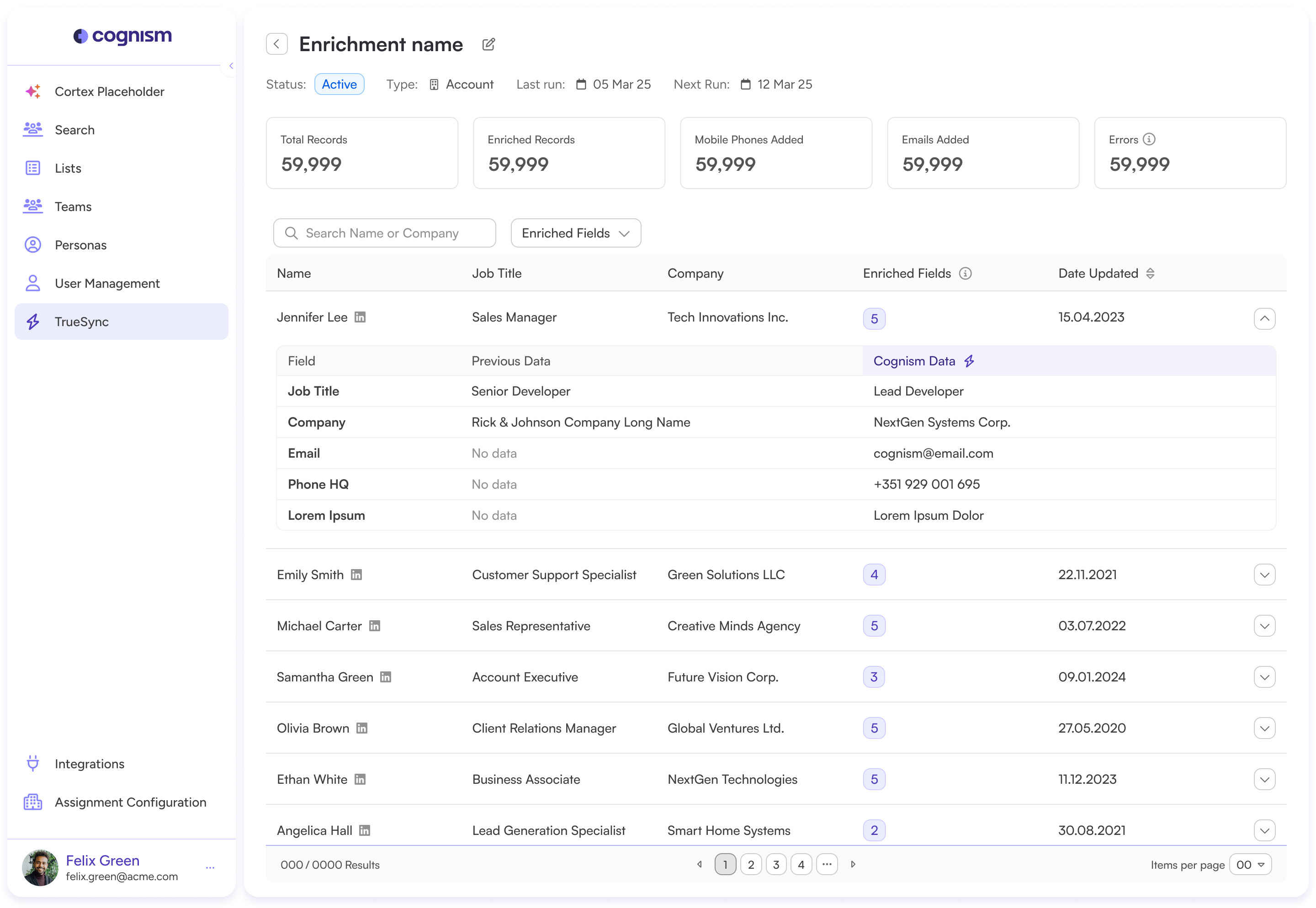This screenshot has height=908, width=1316.
Task: Click the back arrow button
Action: click(x=276, y=44)
